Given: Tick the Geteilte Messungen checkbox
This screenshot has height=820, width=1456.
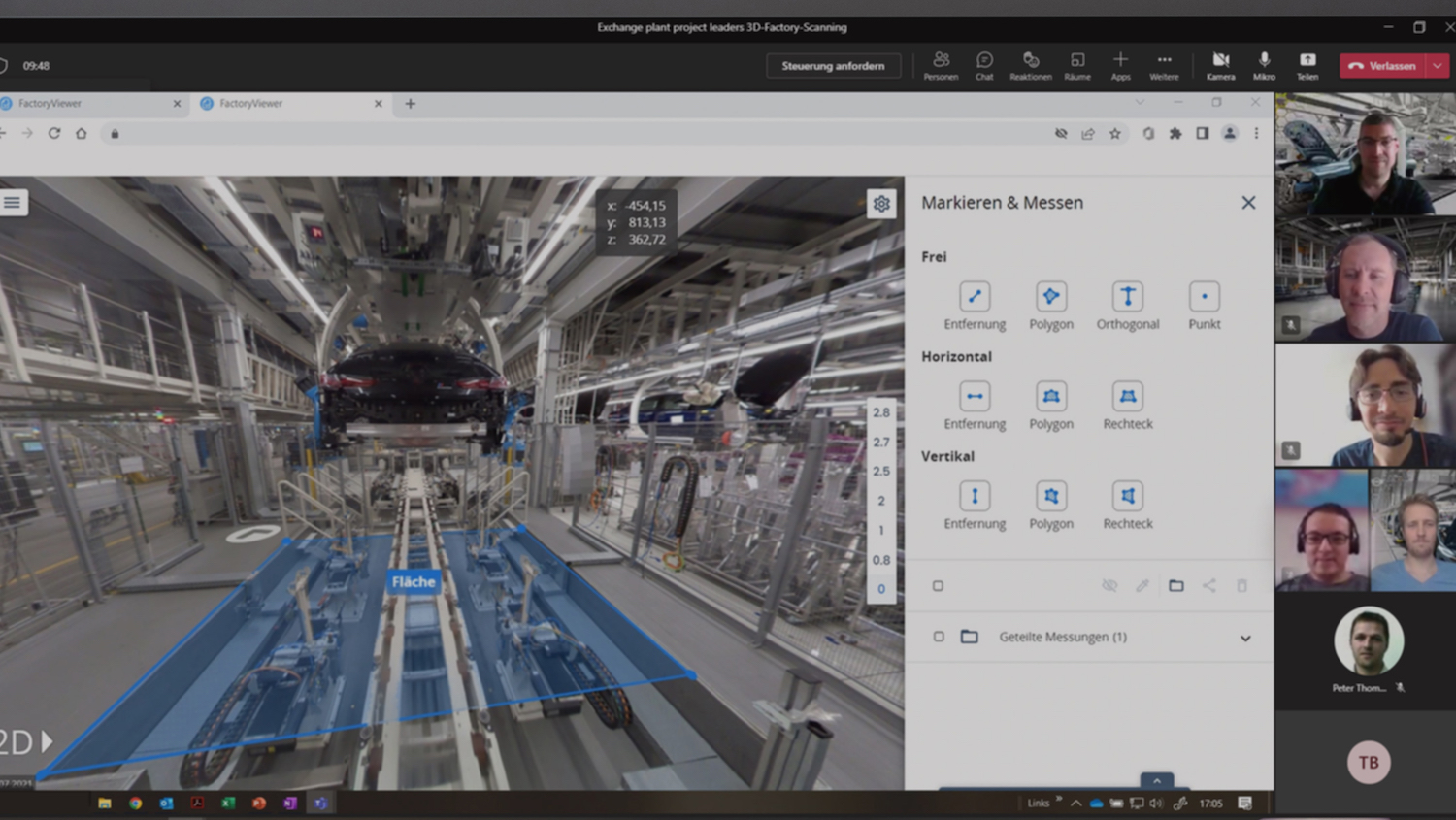Looking at the screenshot, I should pyautogui.click(x=938, y=637).
